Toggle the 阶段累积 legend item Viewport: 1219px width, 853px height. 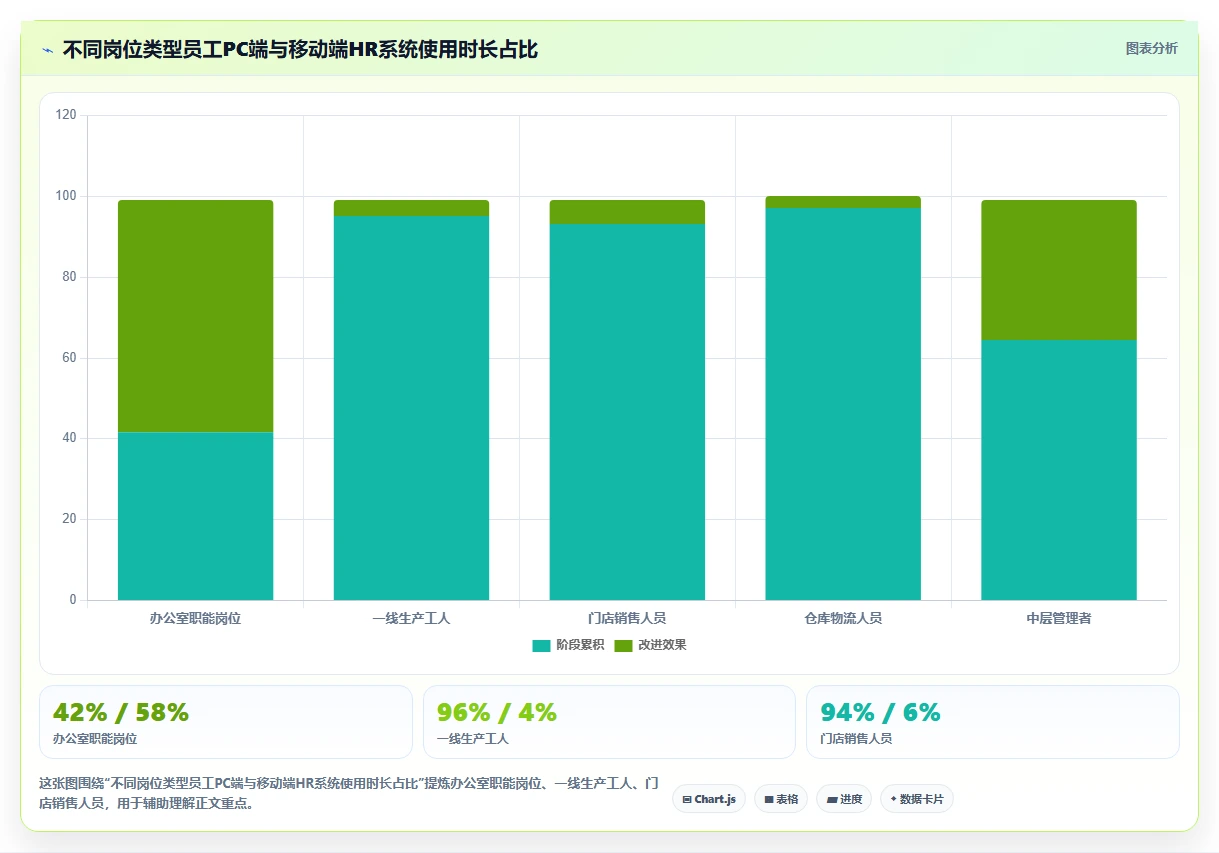point(568,645)
